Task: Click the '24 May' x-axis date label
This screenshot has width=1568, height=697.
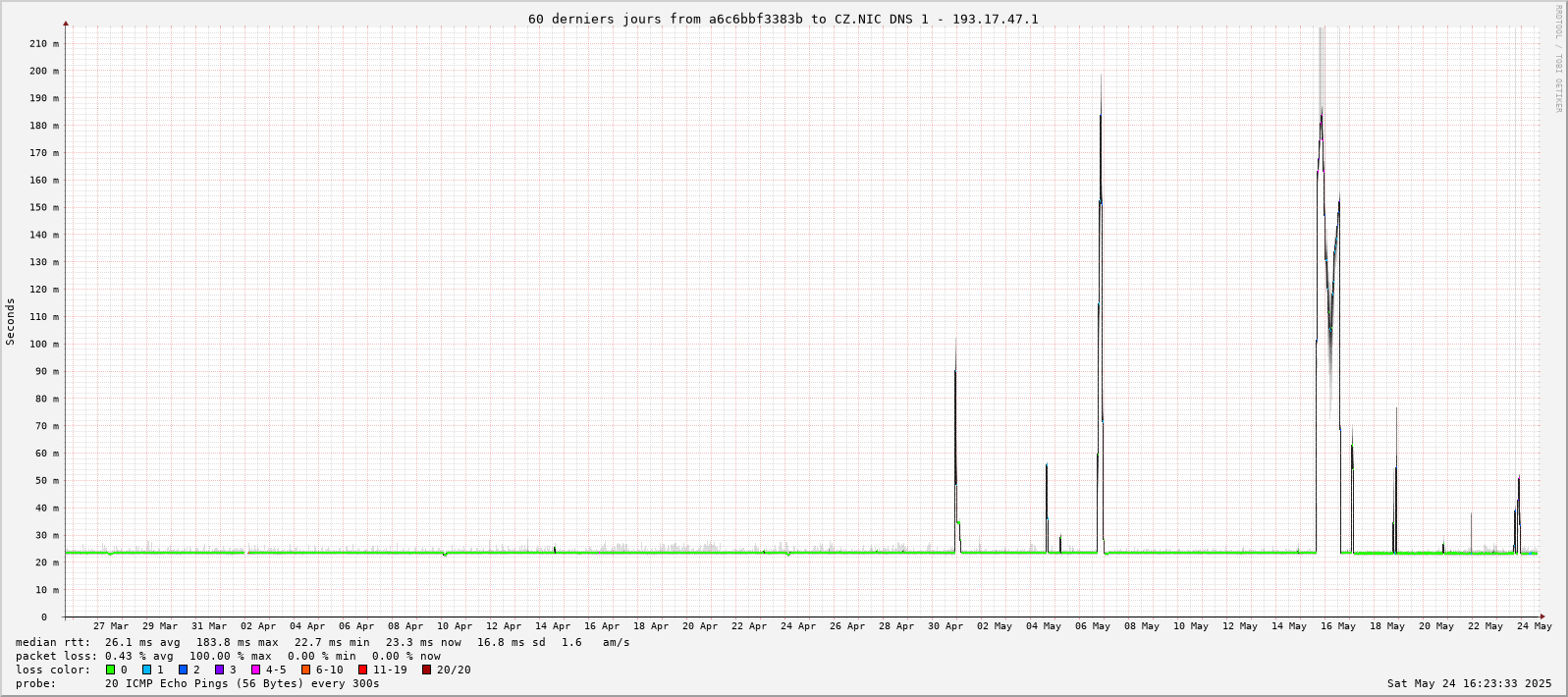Action: coord(1535,625)
